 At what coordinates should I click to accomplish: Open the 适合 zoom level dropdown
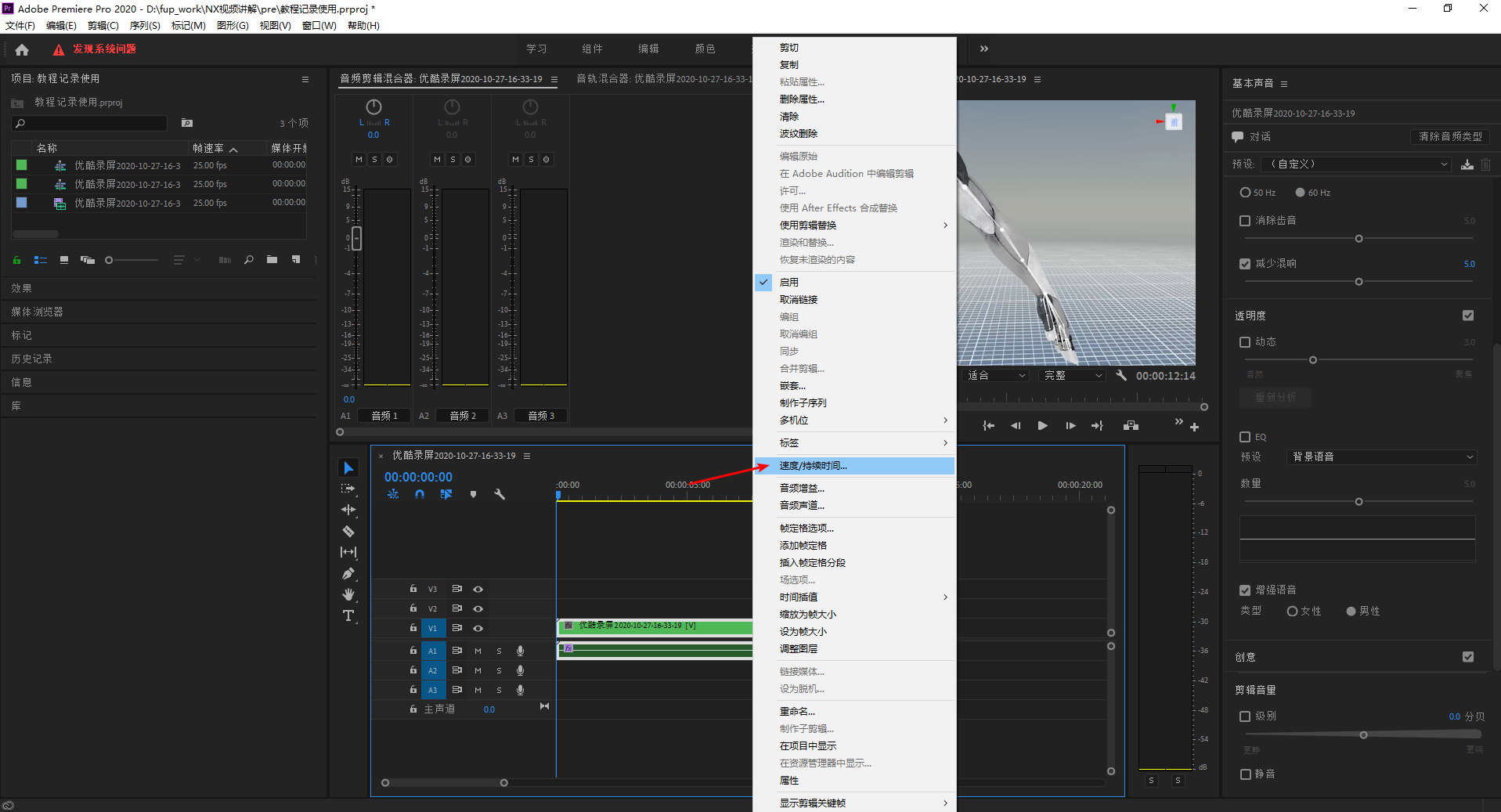pyautogui.click(x=995, y=376)
